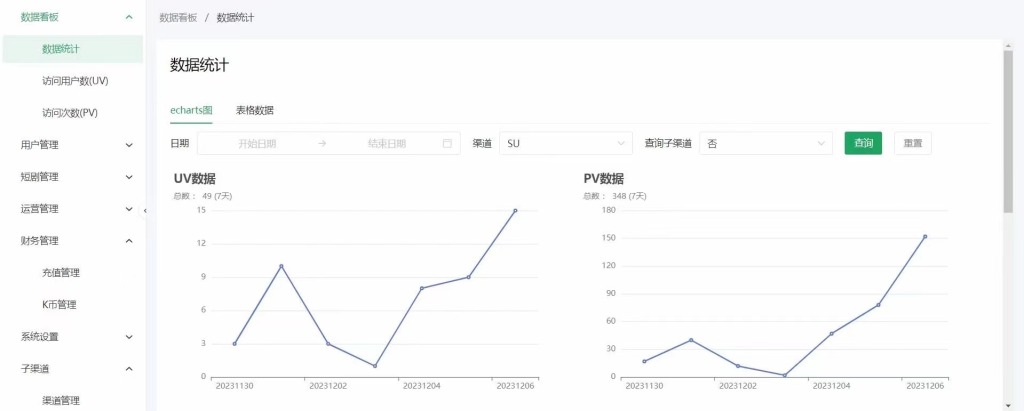The image size is (1024, 411).
Task: Collapse the sidebar using the small arrow handle
Action: [145, 210]
